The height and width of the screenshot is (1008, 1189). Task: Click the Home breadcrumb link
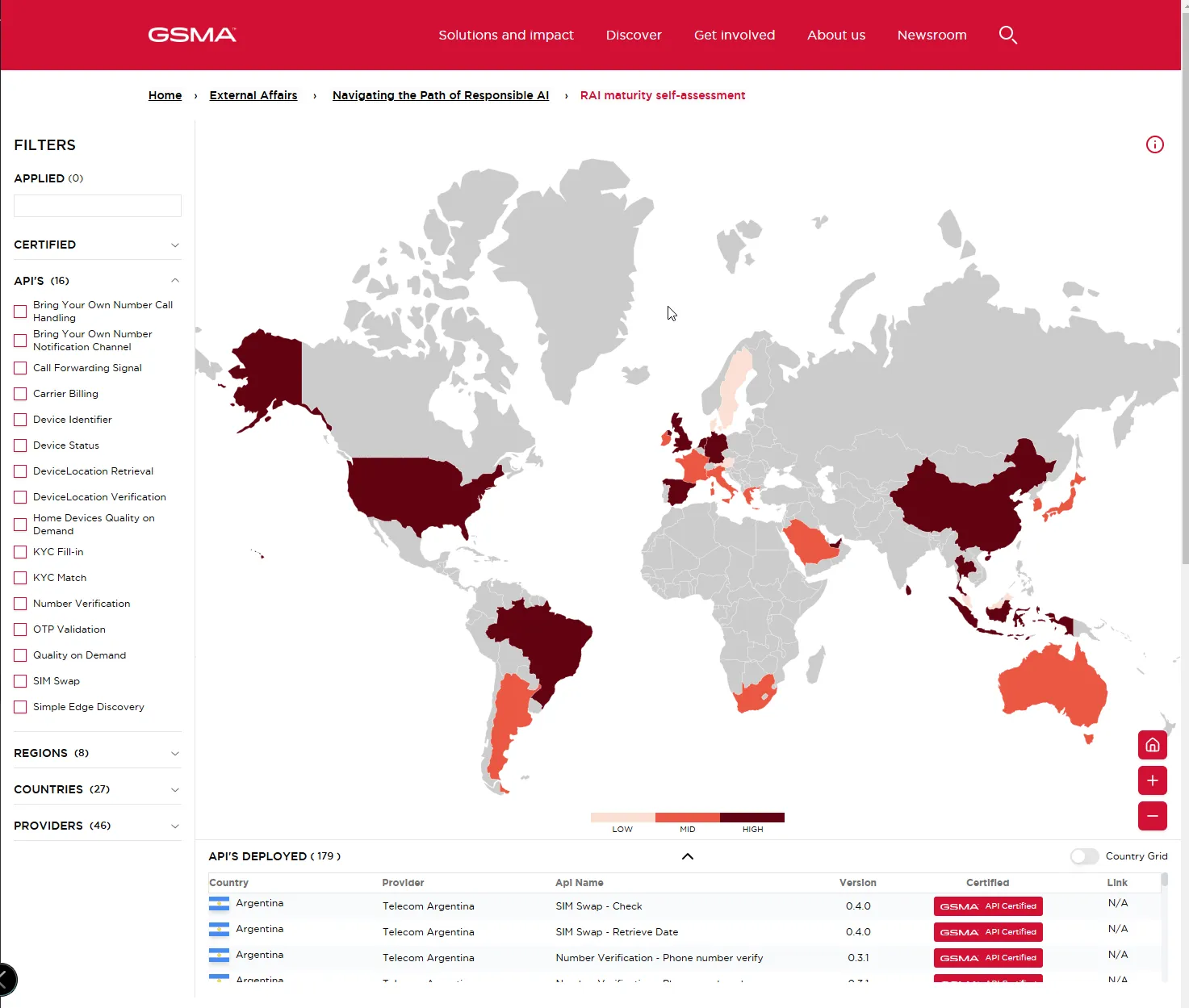165,95
